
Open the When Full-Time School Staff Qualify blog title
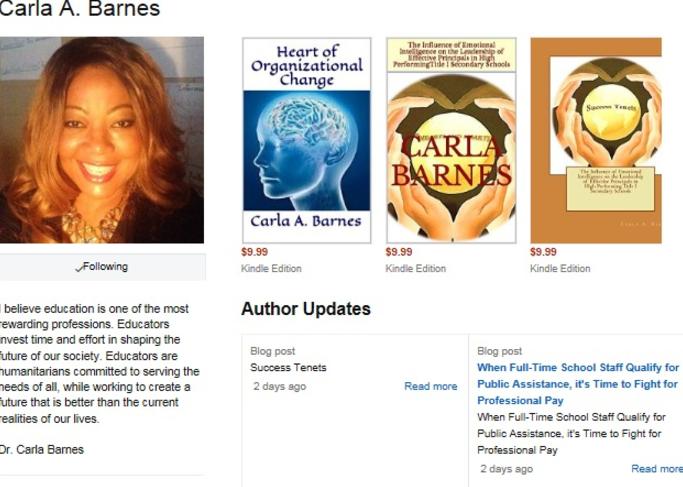tap(578, 384)
